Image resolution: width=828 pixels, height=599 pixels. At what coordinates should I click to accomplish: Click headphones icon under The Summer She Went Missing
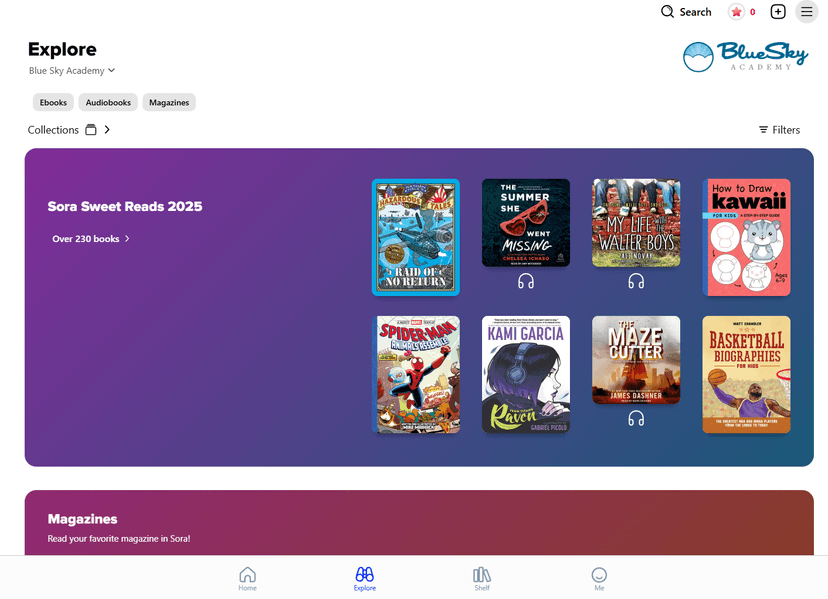point(526,282)
